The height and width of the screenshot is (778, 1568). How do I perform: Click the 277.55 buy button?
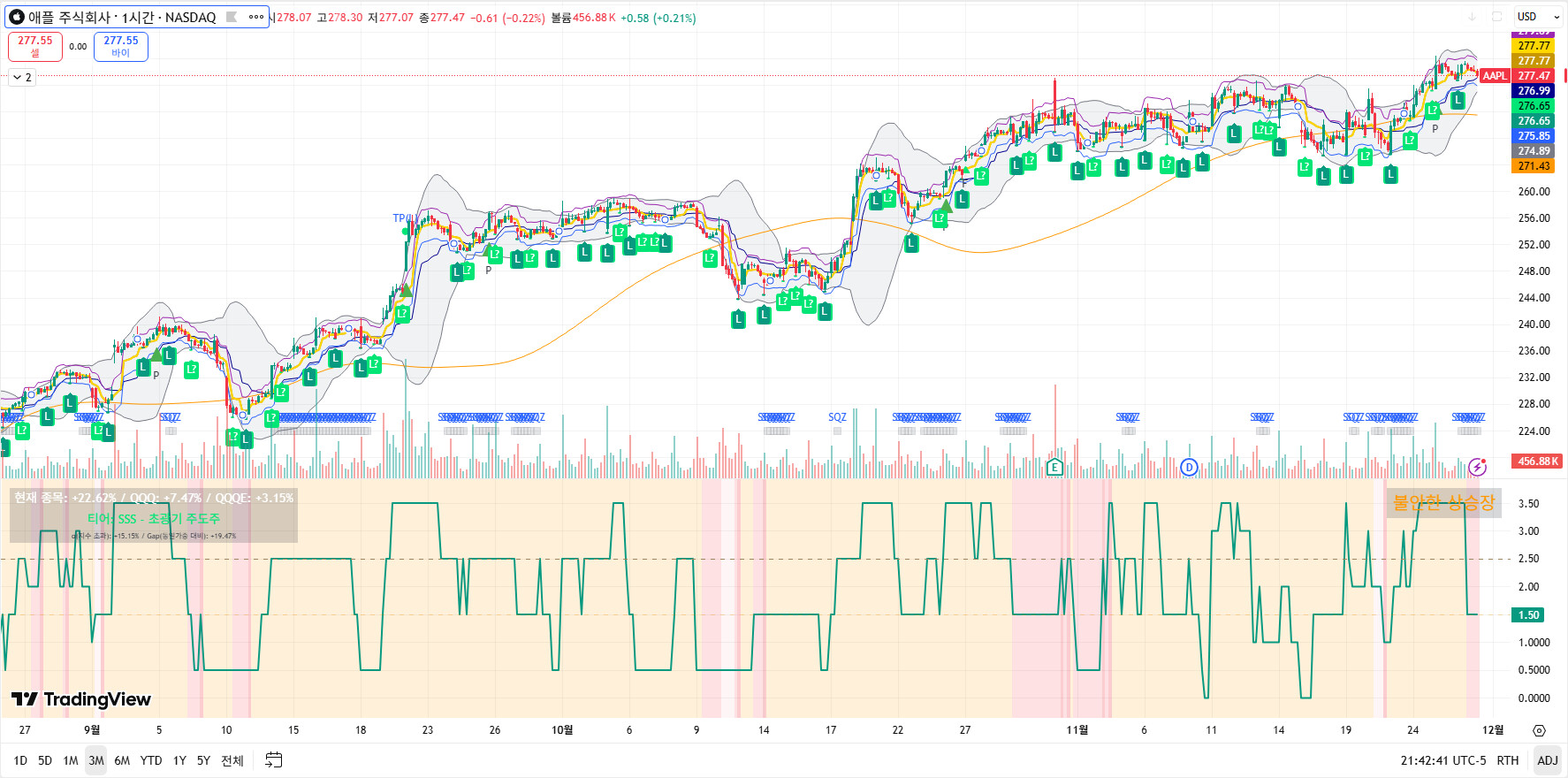[x=121, y=46]
